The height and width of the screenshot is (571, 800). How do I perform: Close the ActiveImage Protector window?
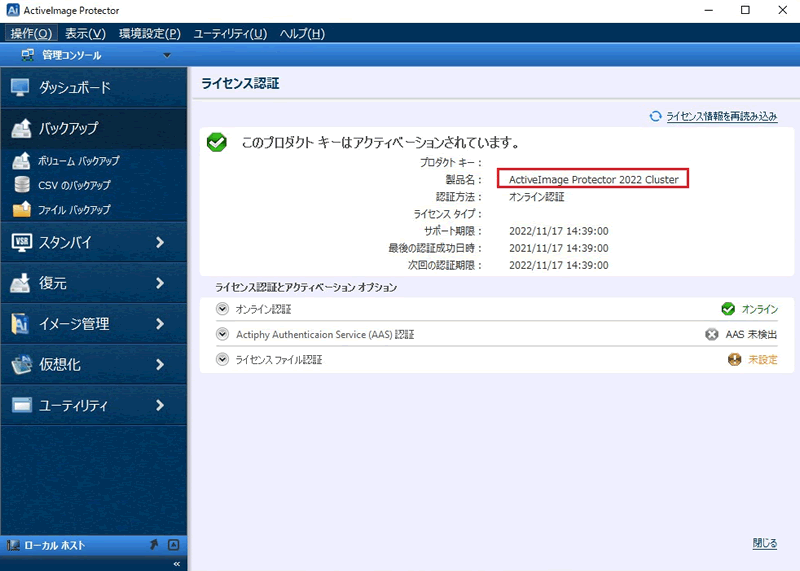click(782, 10)
